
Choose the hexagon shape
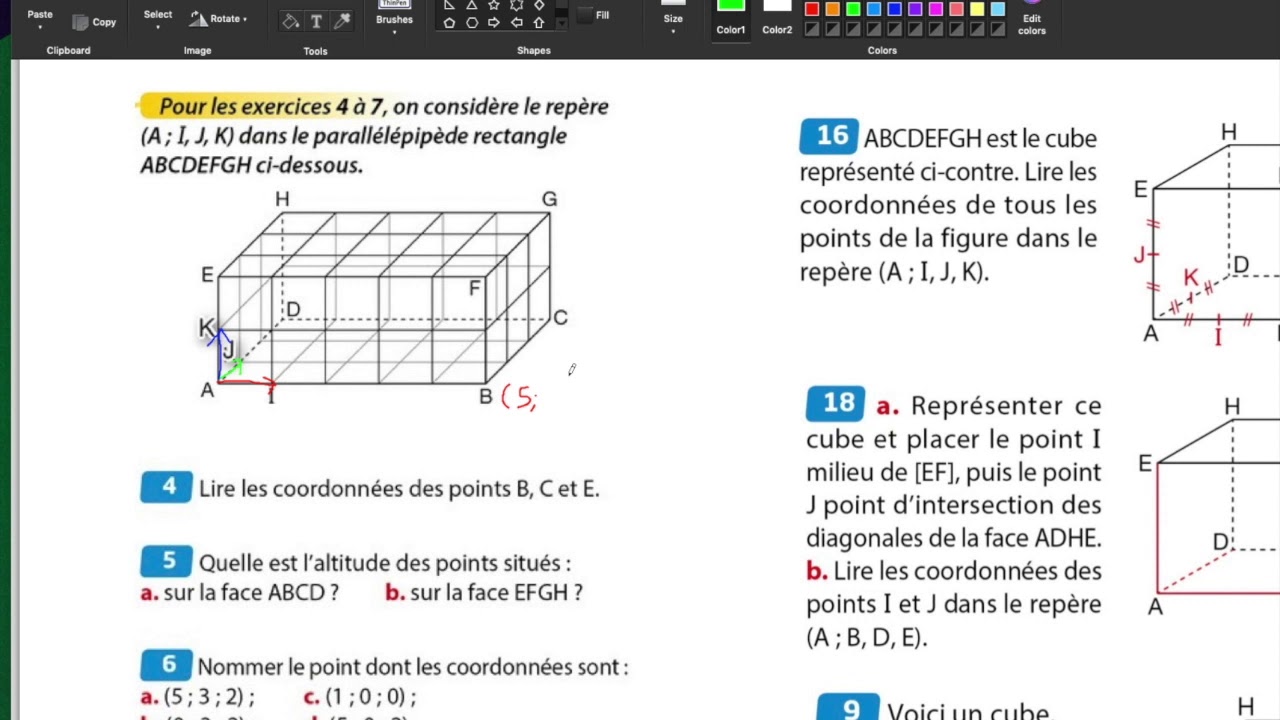click(x=471, y=22)
